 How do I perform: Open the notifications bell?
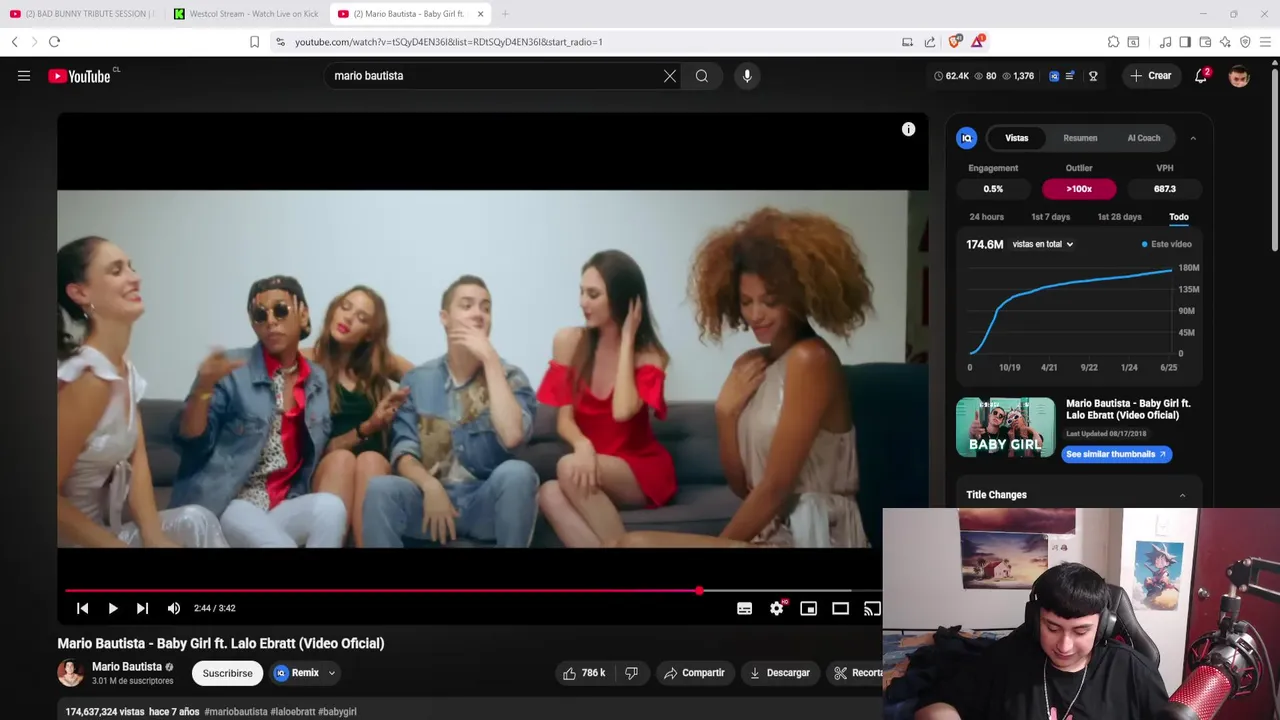1201,76
